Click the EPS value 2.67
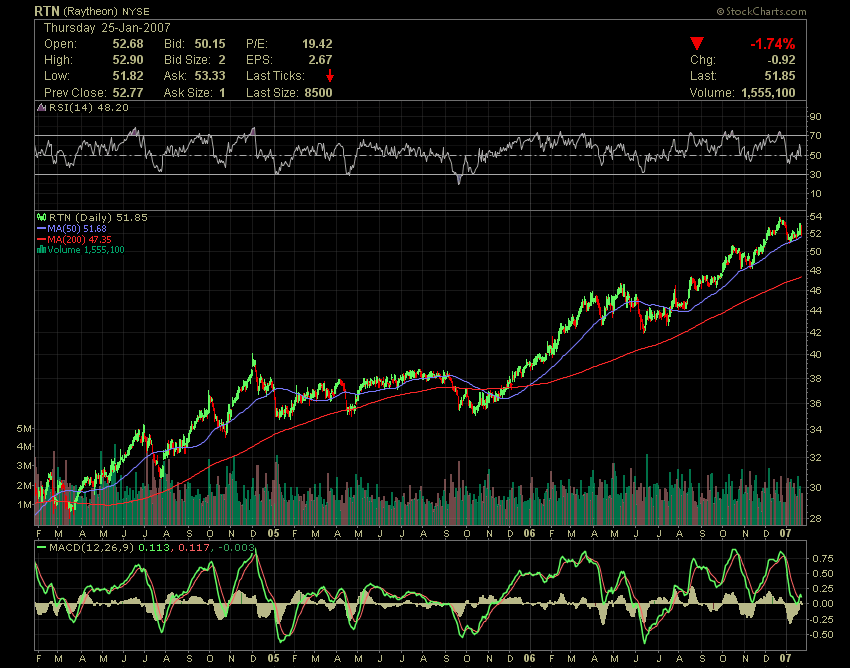 coord(320,60)
